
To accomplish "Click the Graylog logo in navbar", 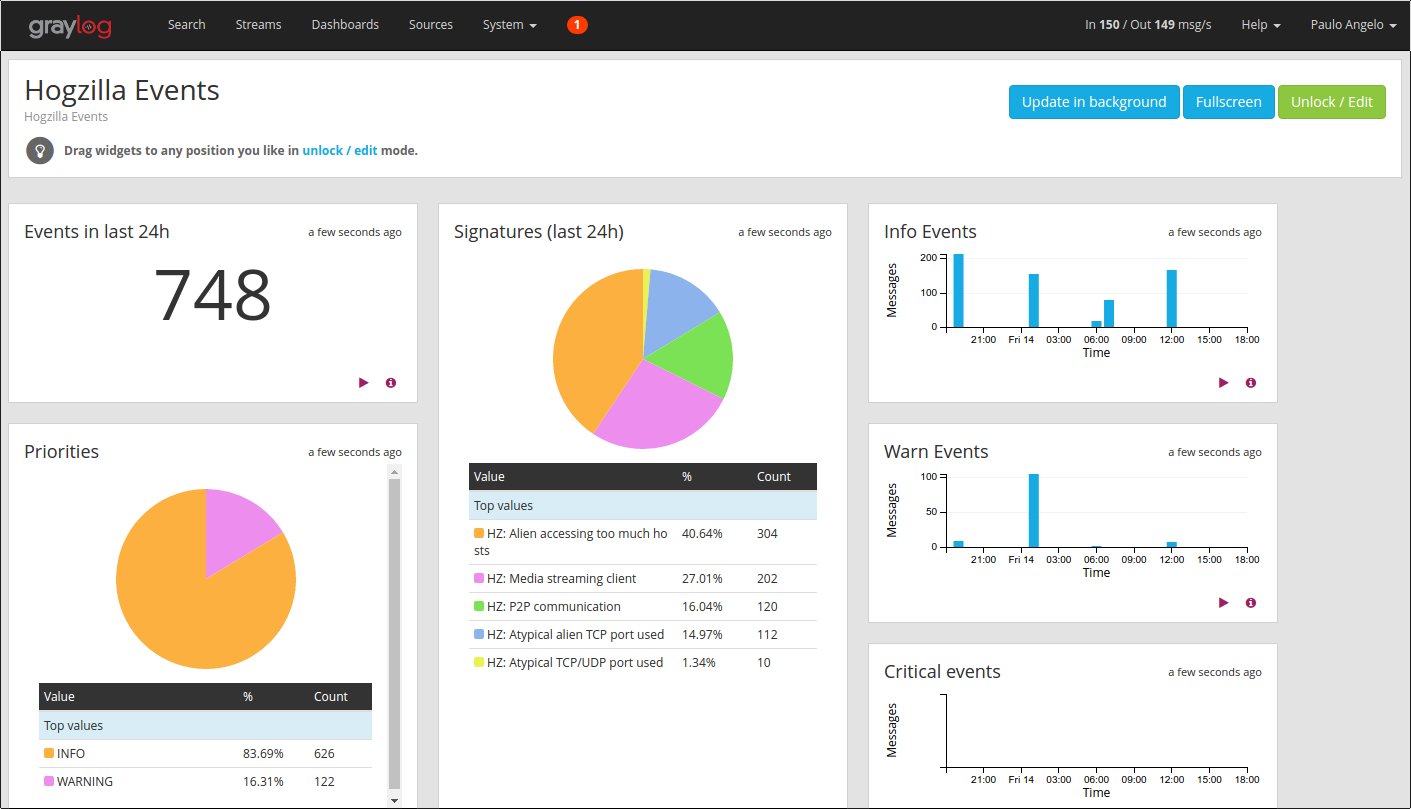I will pos(69,24).
